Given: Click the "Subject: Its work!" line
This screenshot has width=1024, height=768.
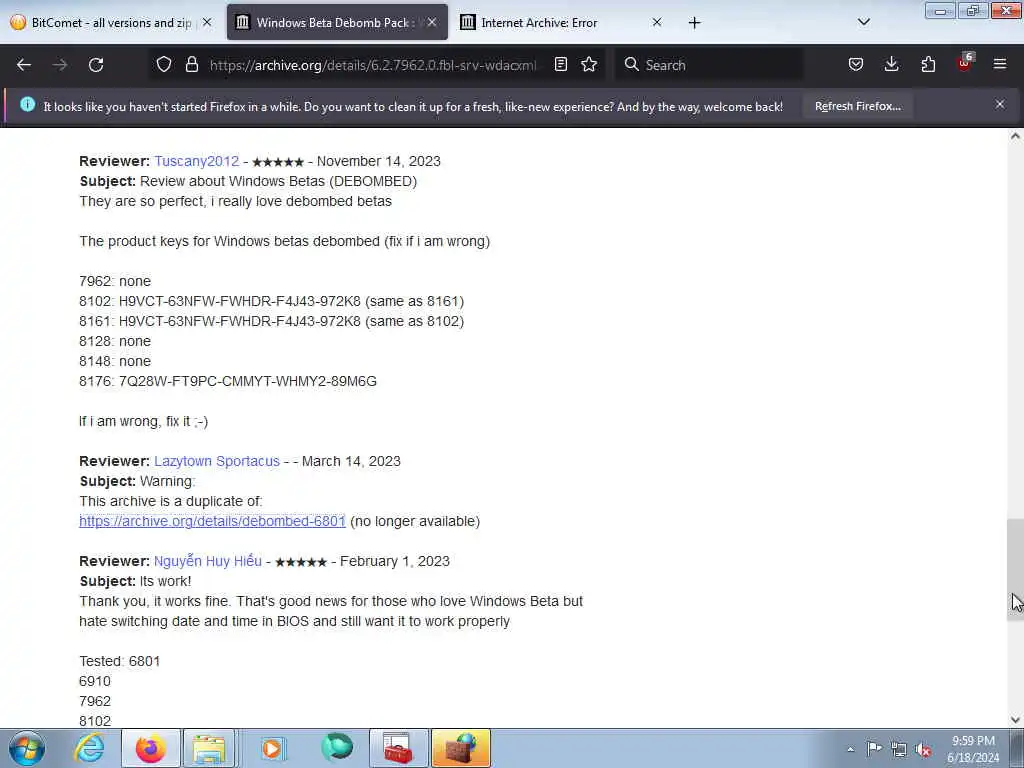Looking at the screenshot, I should [135, 581].
